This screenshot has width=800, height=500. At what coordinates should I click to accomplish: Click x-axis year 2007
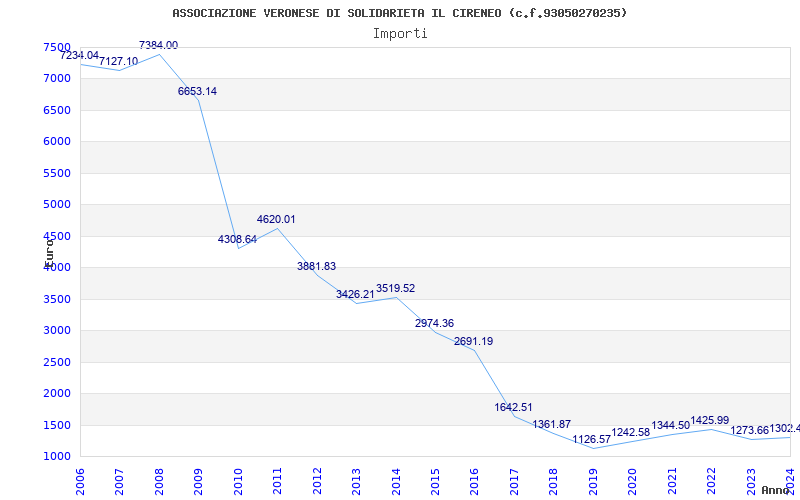pyautogui.click(x=119, y=481)
